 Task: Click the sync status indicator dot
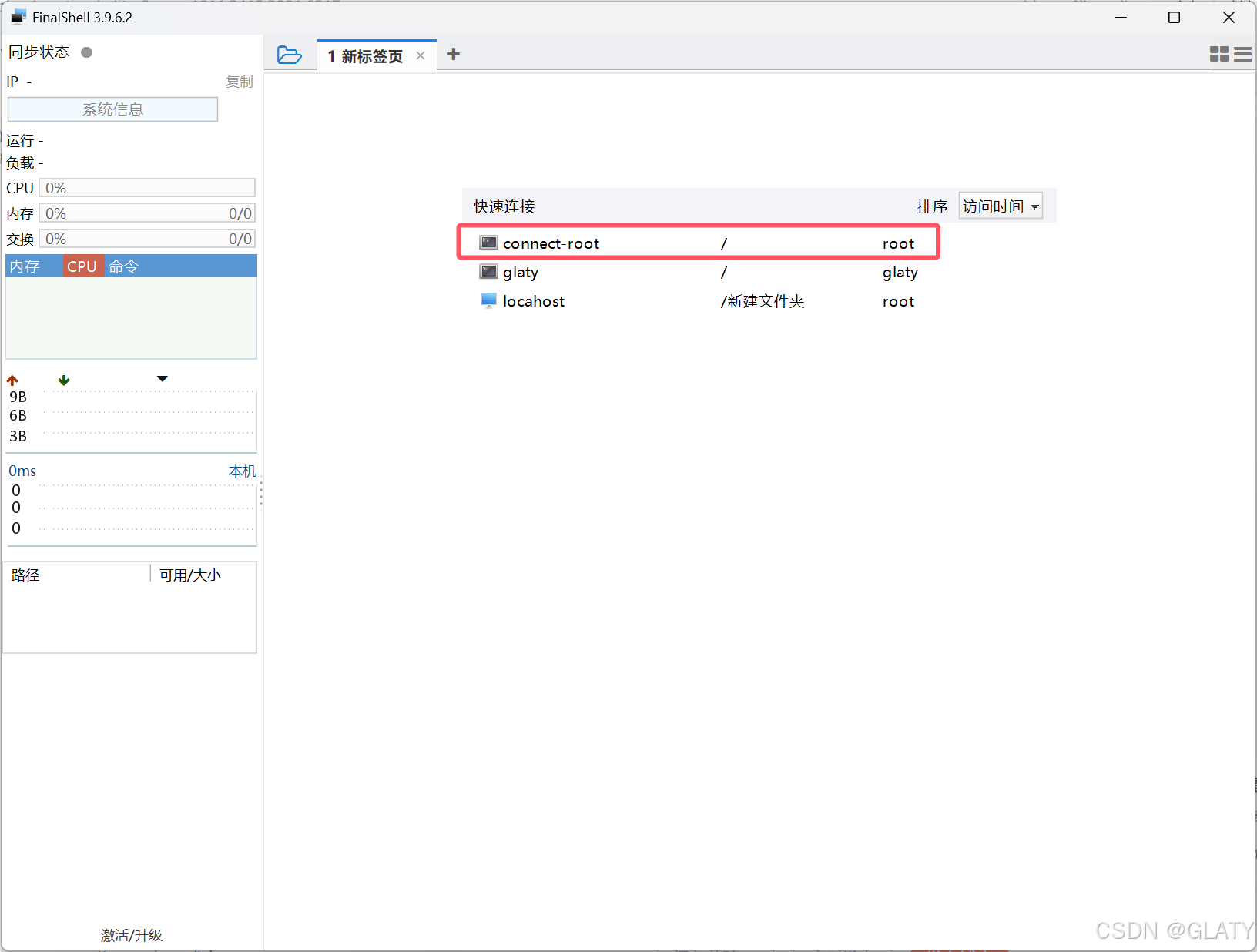87,52
